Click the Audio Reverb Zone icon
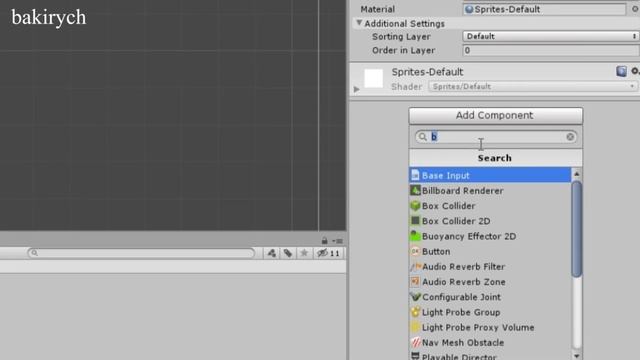Screen dimensions: 640x360 [415, 282]
